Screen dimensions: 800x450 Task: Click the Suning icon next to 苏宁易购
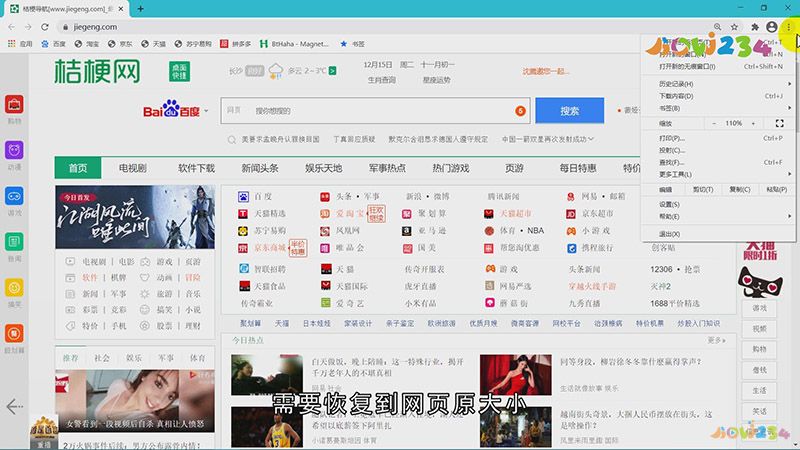click(243, 231)
